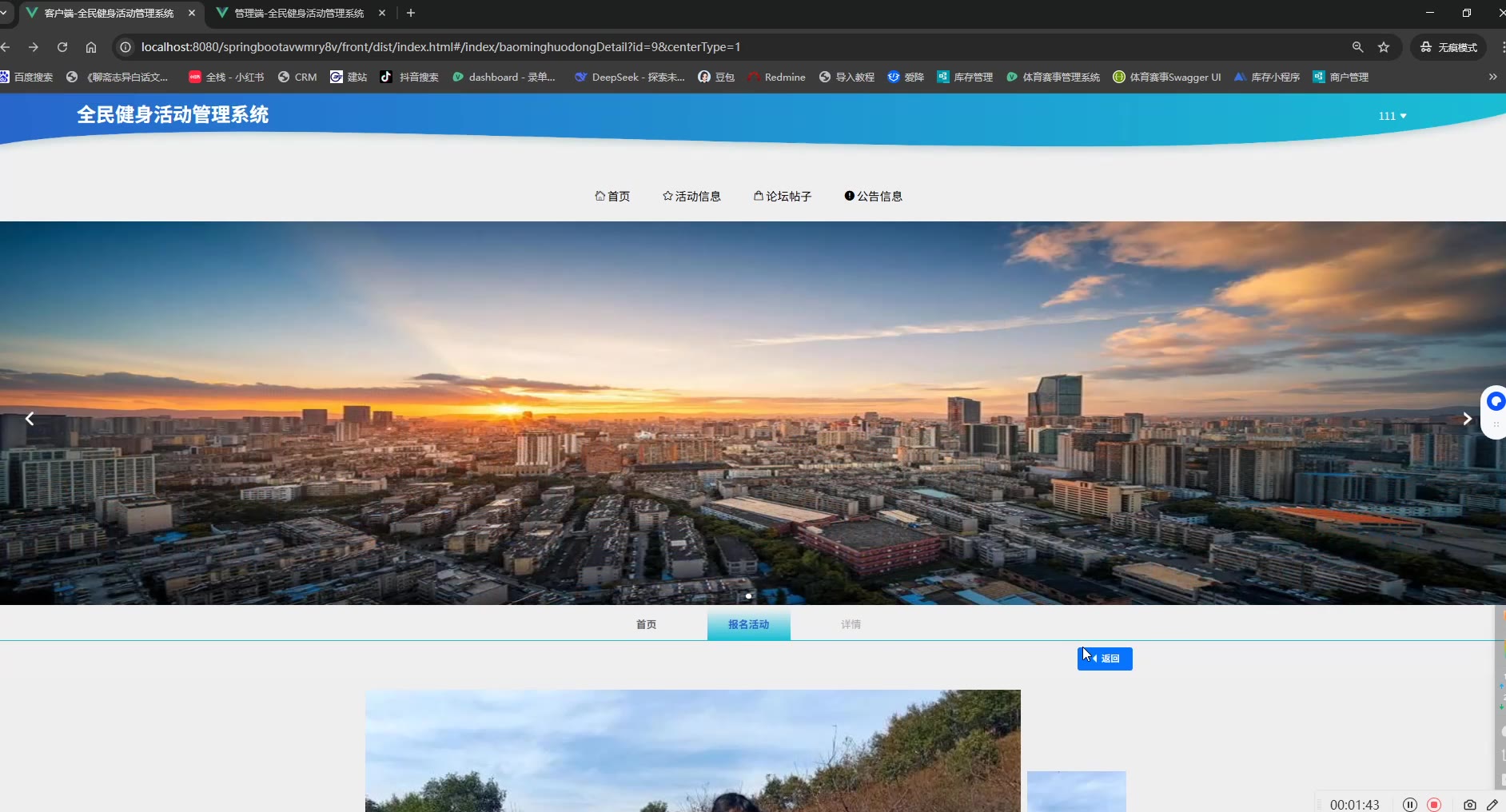The image size is (1506, 812).
Task: Open the 库存小程序 bookmark
Action: coord(1267,77)
